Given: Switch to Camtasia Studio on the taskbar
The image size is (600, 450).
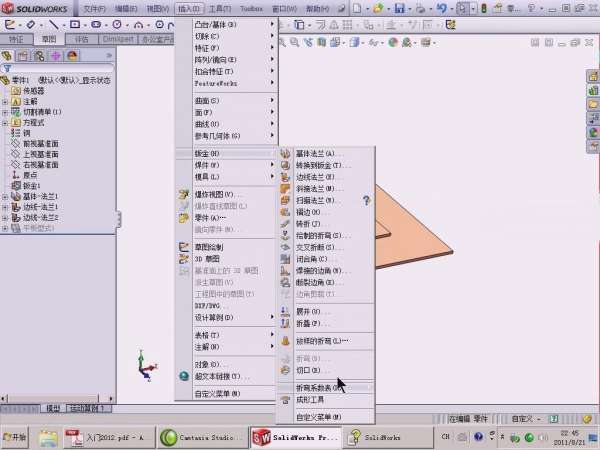Looking at the screenshot, I should 202,437.
